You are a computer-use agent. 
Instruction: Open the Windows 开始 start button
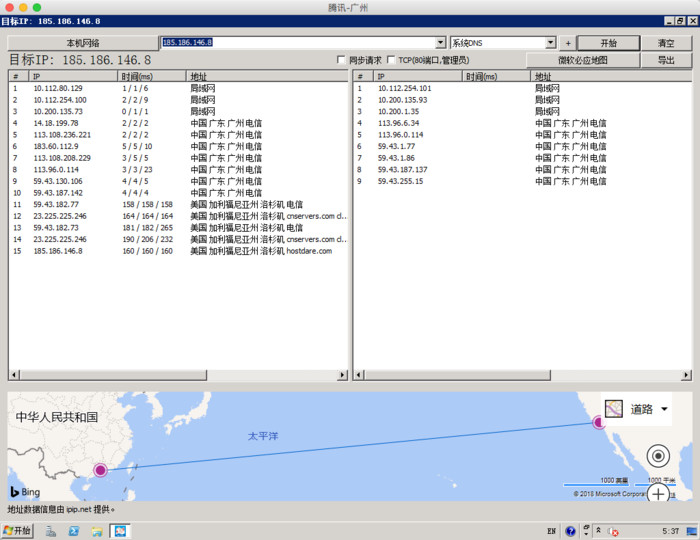point(17,531)
